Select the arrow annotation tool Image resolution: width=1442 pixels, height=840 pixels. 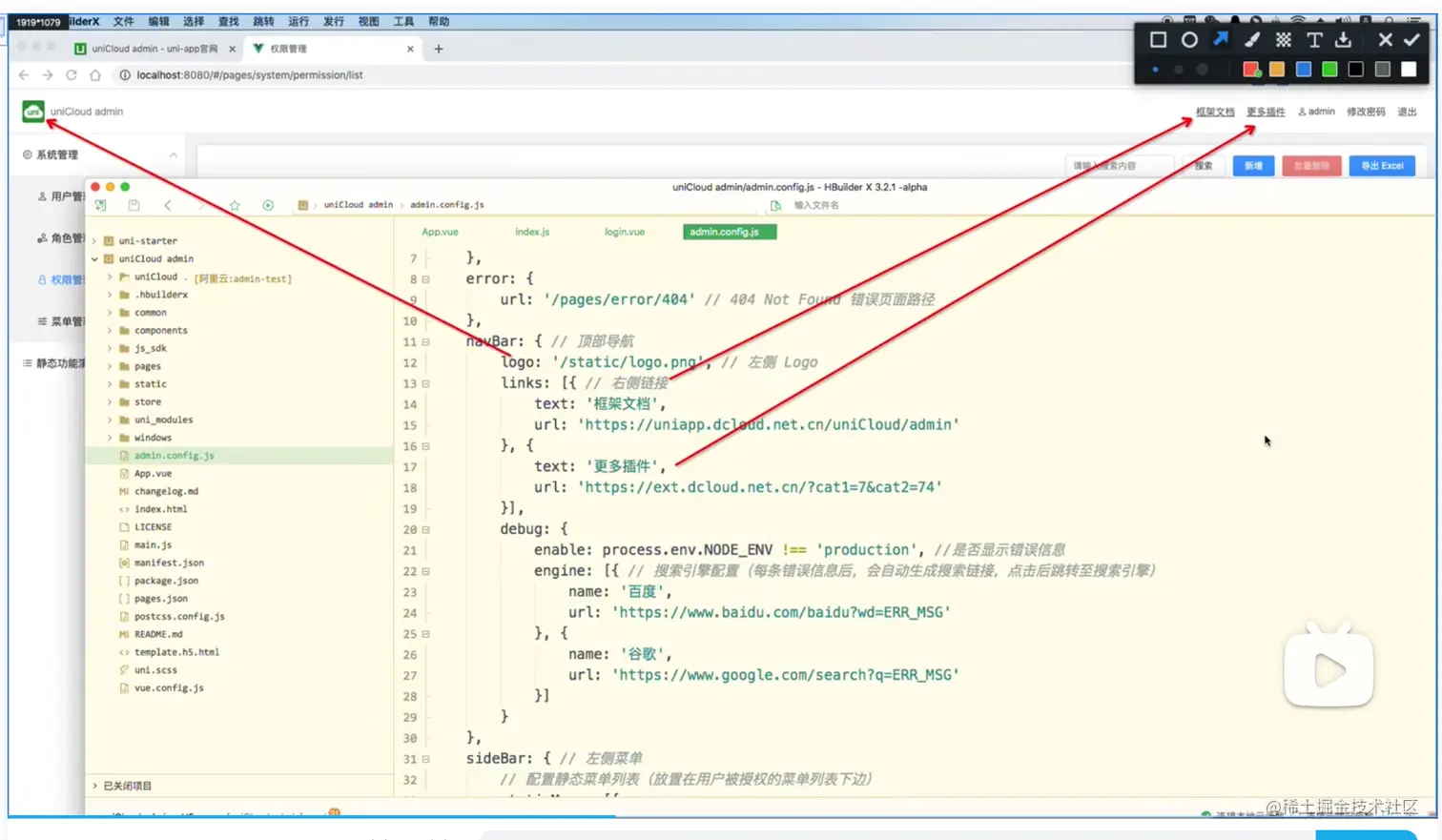[1221, 39]
